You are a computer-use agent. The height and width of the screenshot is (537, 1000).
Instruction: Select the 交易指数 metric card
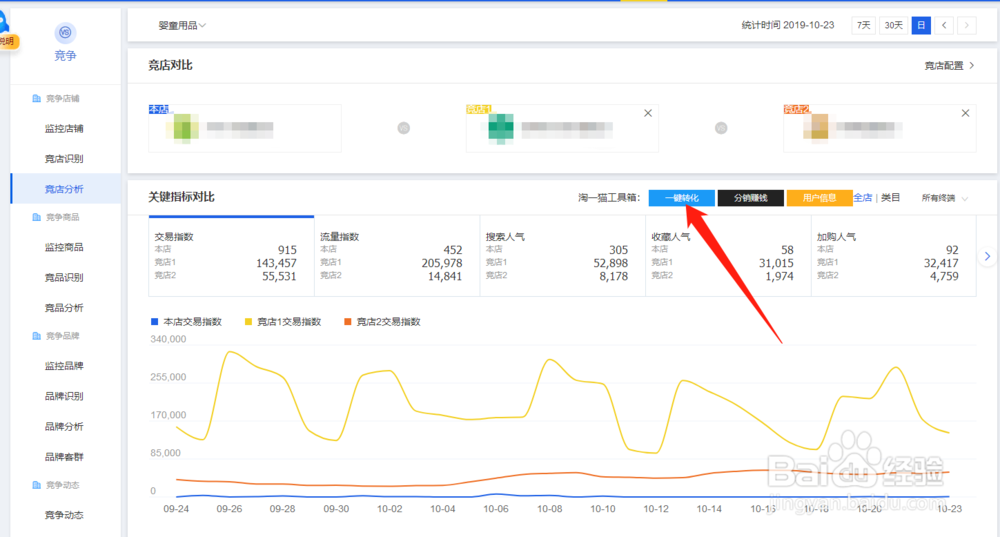[231, 256]
